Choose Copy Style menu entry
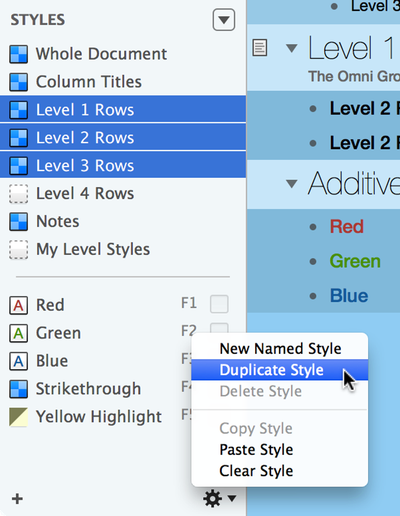 pyautogui.click(x=280, y=429)
